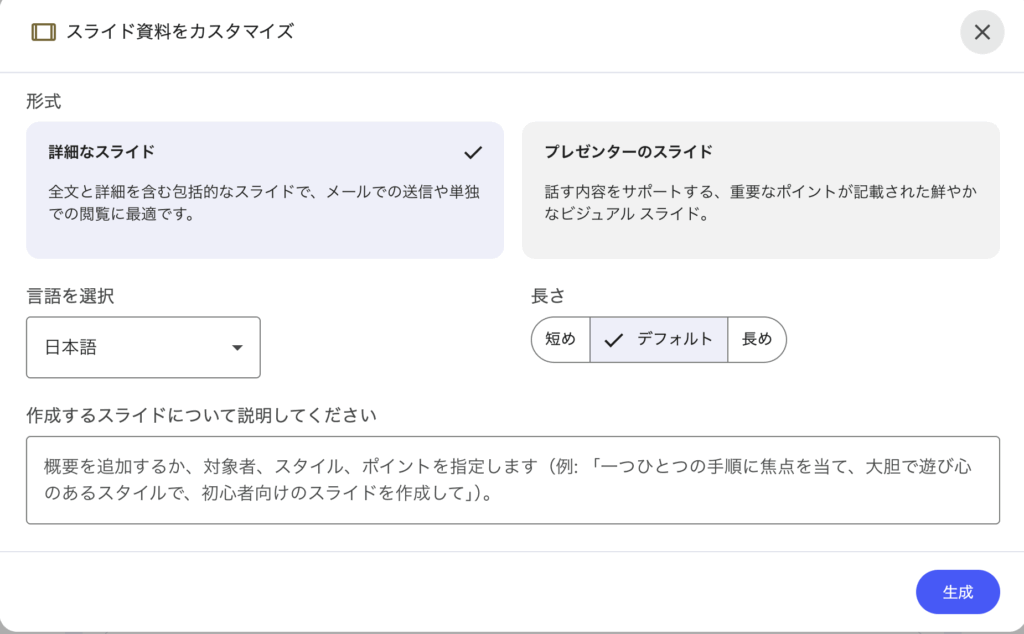Open the 日本語 language combo box
Image resolution: width=1024 pixels, height=634 pixels.
click(x=143, y=347)
